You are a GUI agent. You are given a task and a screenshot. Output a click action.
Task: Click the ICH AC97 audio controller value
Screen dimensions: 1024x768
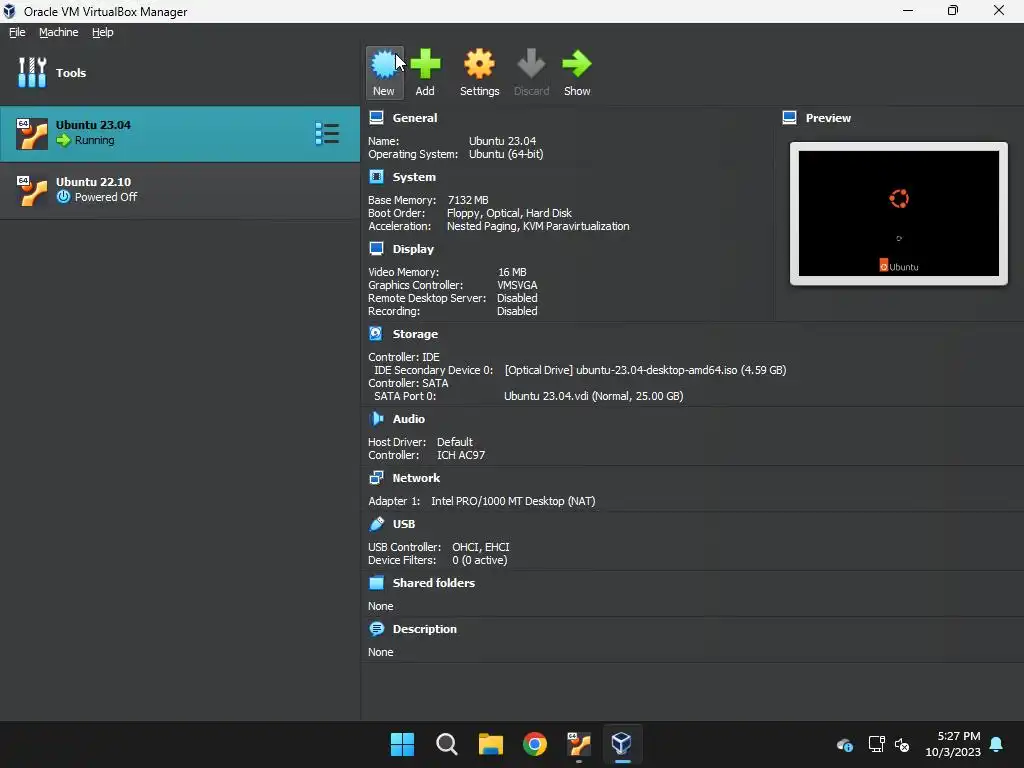tap(461, 455)
